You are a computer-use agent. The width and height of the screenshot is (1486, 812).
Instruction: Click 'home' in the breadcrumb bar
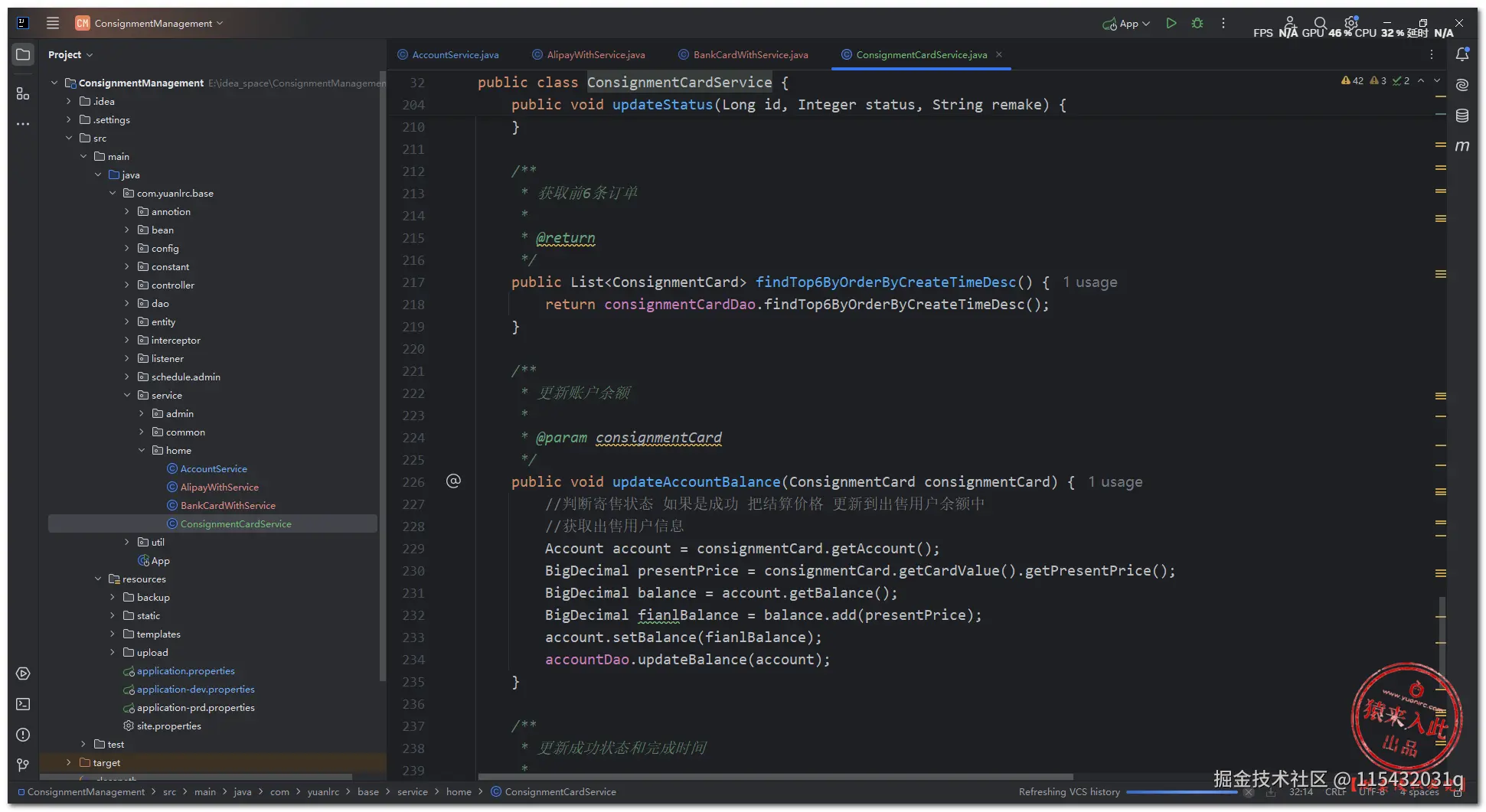(x=459, y=791)
